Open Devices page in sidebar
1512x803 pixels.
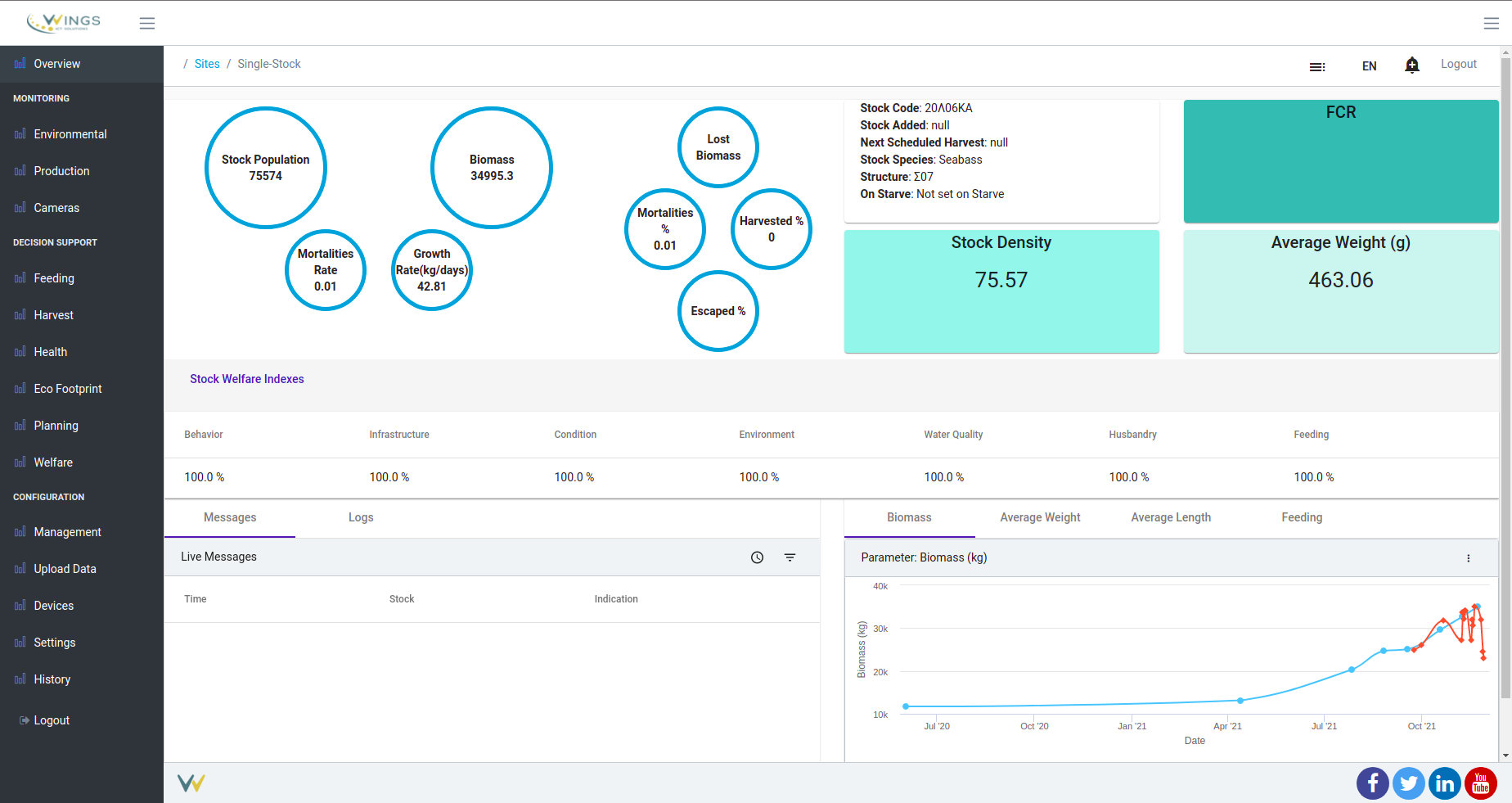point(82,606)
